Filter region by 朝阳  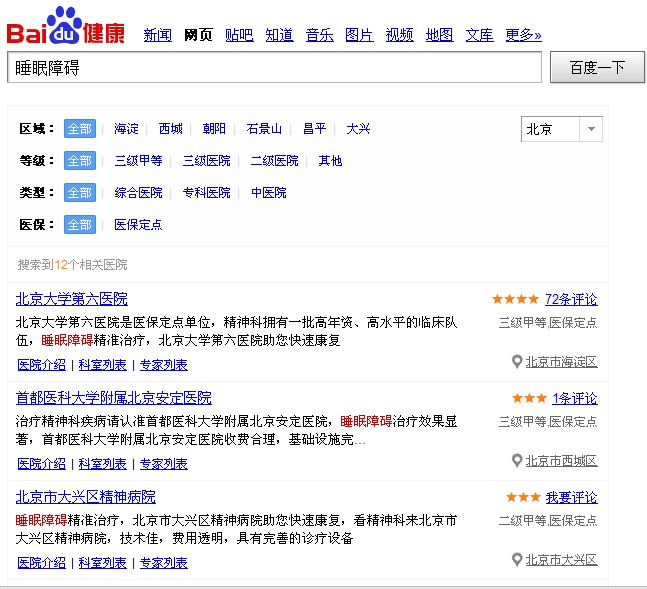(x=214, y=129)
